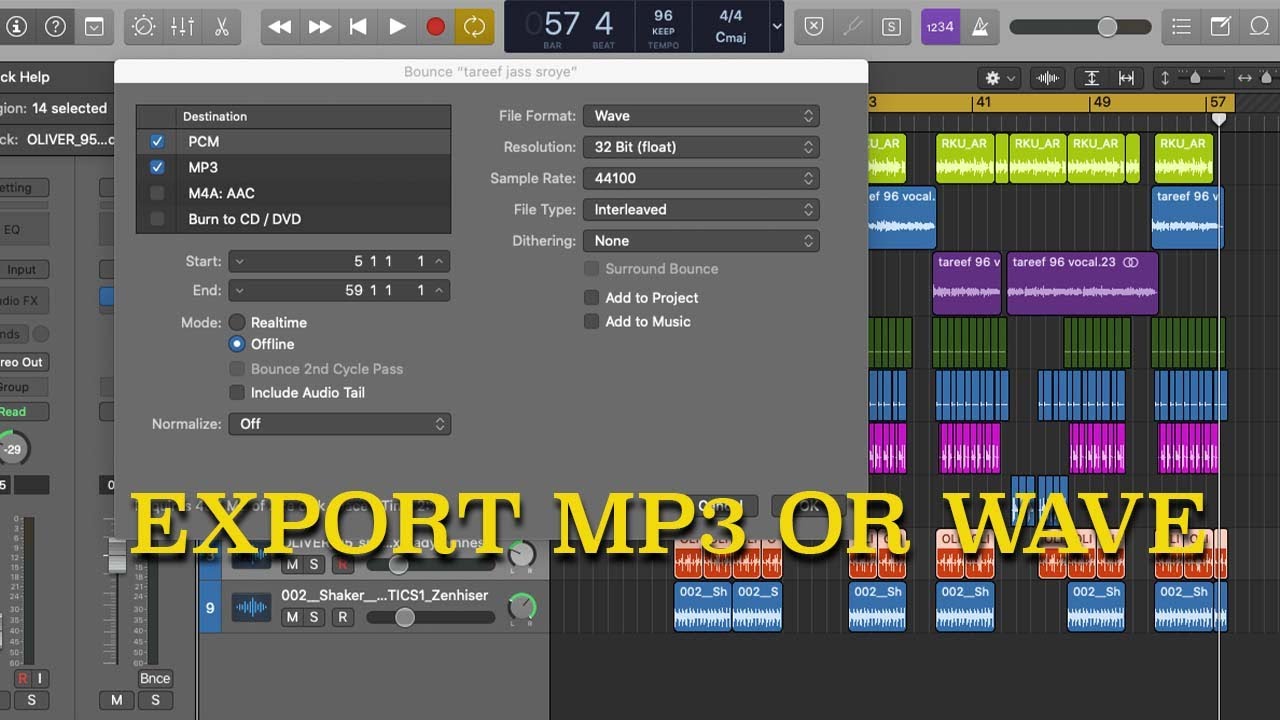Record-enable the 002__Shaker track
Viewport: 1280px width, 720px height.
pos(342,618)
